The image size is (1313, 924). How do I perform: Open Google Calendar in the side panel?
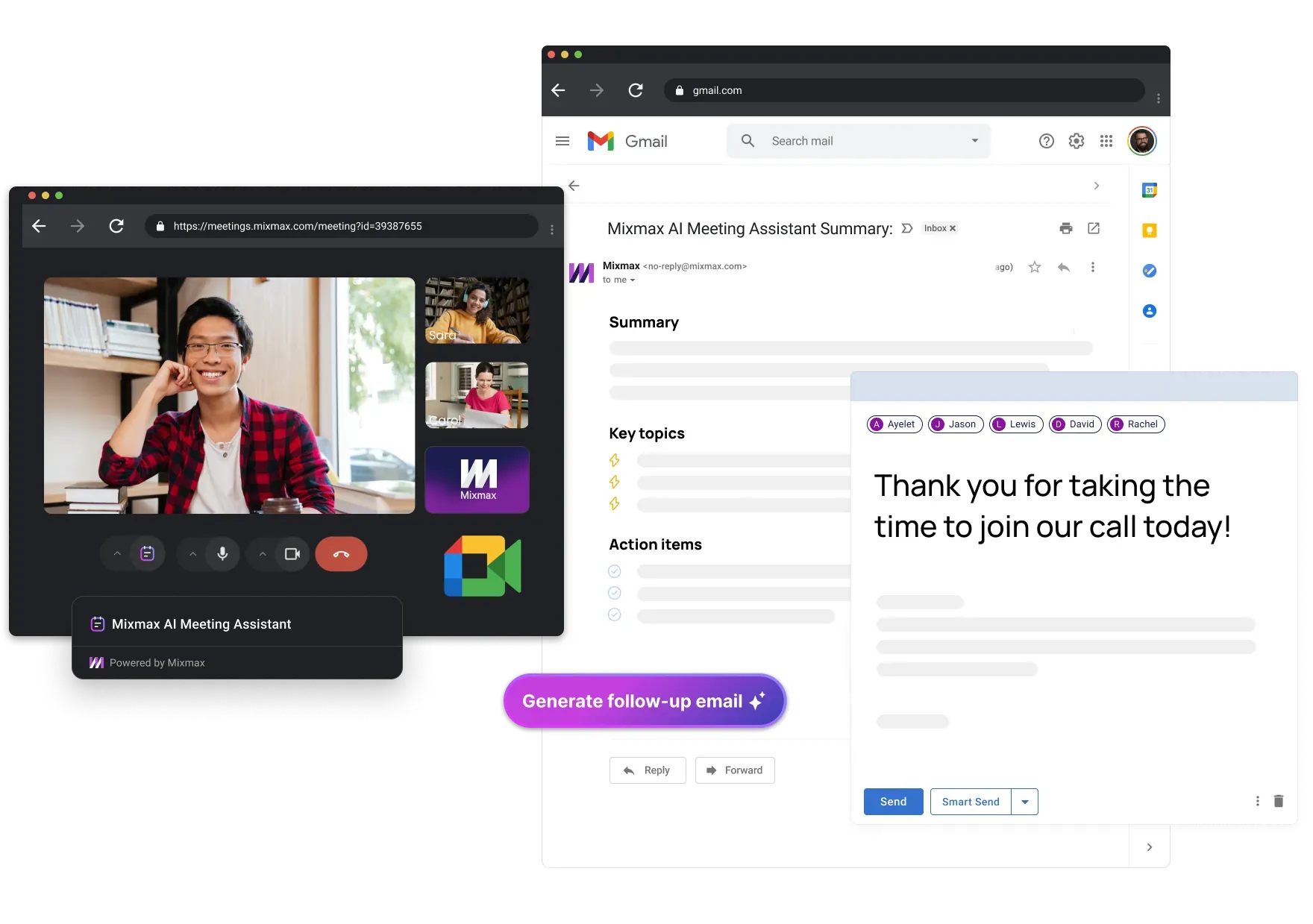[x=1150, y=190]
